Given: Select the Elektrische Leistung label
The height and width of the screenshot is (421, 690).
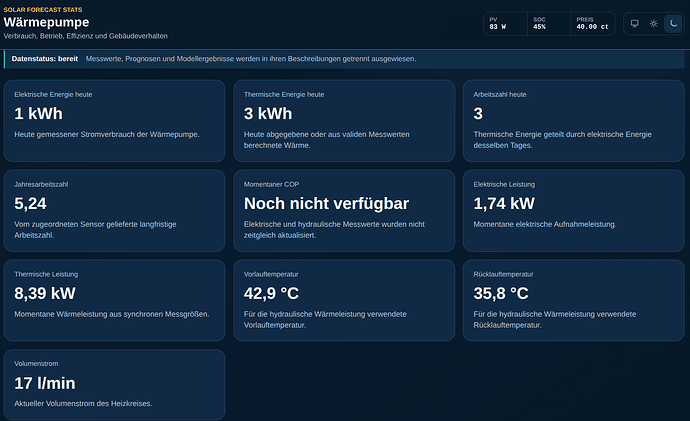Looking at the screenshot, I should tap(504, 184).
